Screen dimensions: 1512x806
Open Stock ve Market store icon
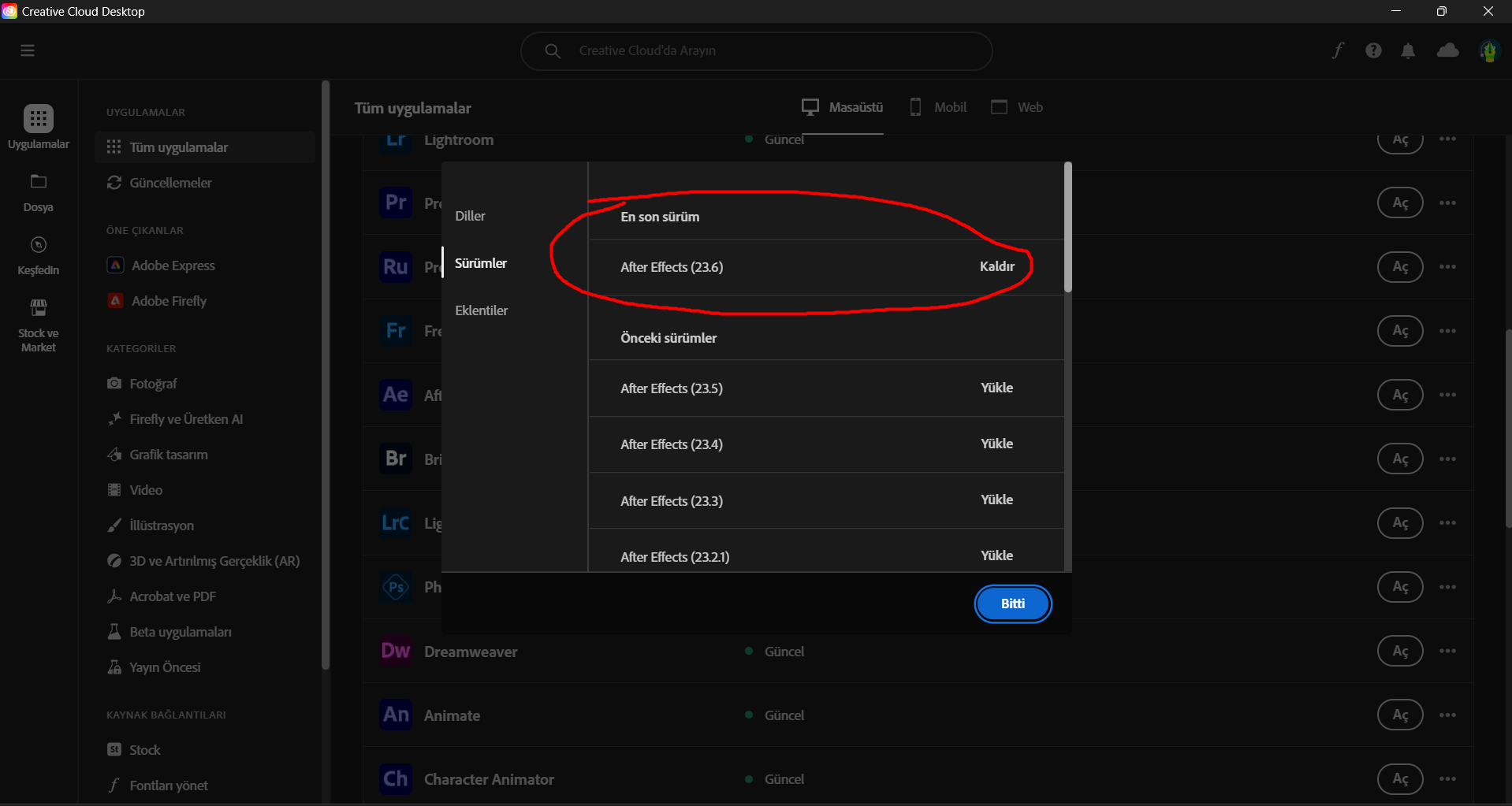click(x=39, y=307)
